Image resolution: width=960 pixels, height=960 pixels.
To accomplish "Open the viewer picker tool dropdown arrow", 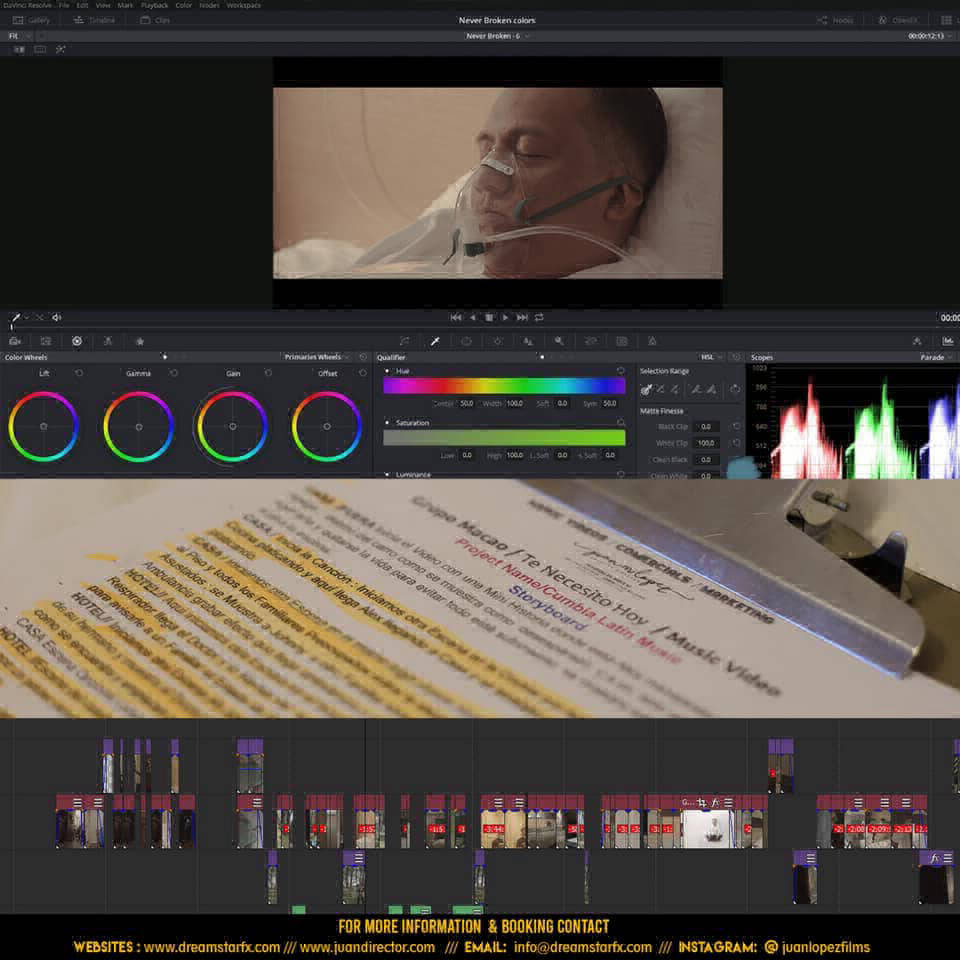I will pos(26,317).
